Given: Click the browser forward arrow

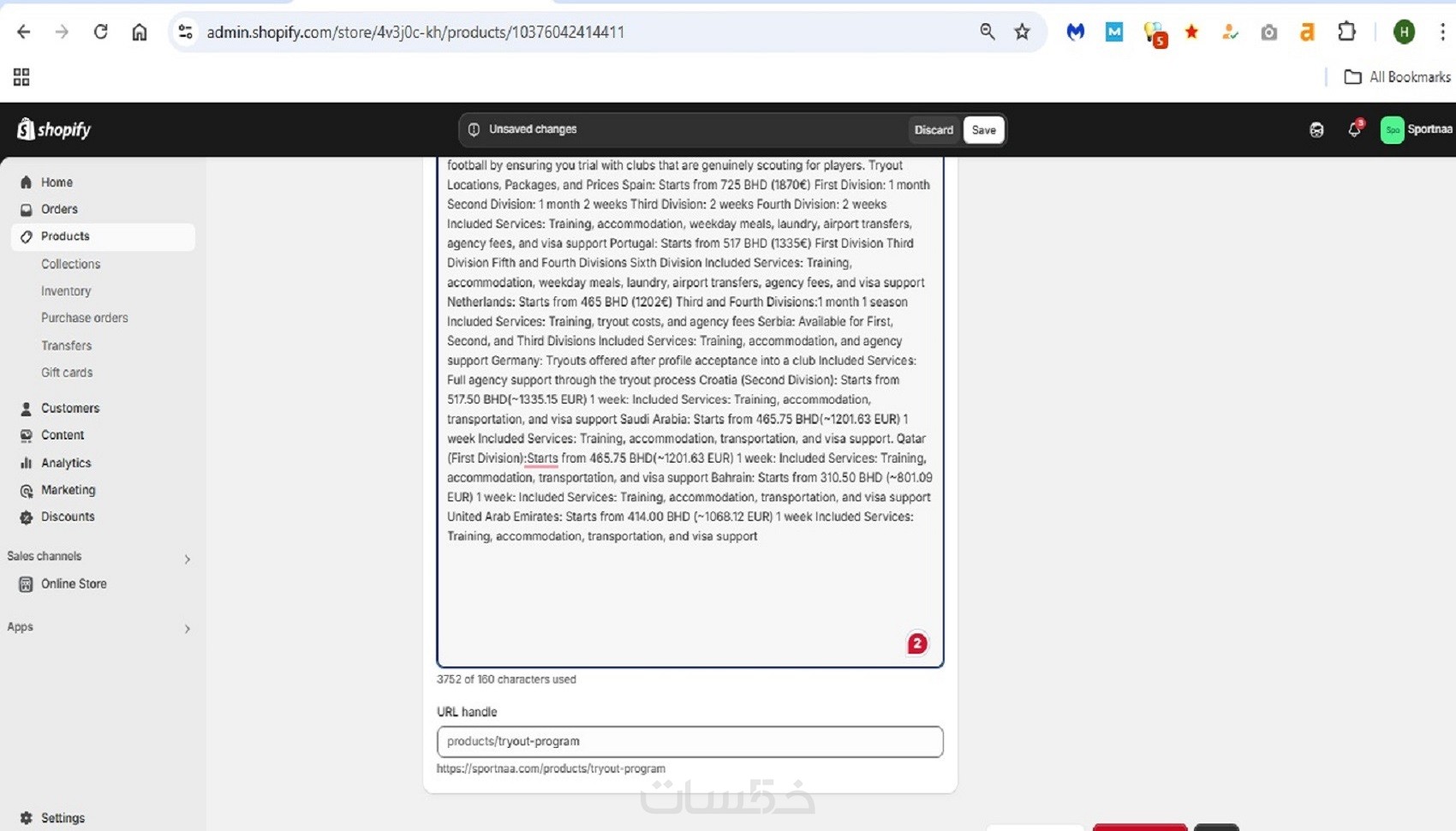Looking at the screenshot, I should (62, 32).
